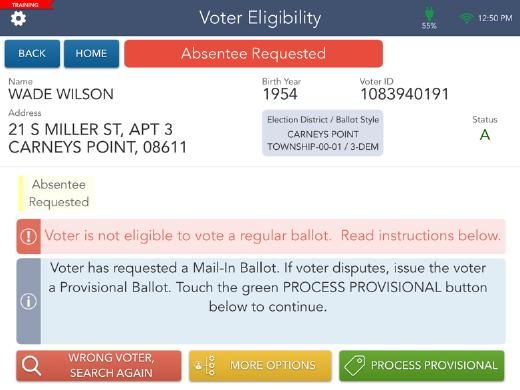This screenshot has height=390, width=520.
Task: Choose Wrong Voter, Search Again
Action: pos(99,366)
